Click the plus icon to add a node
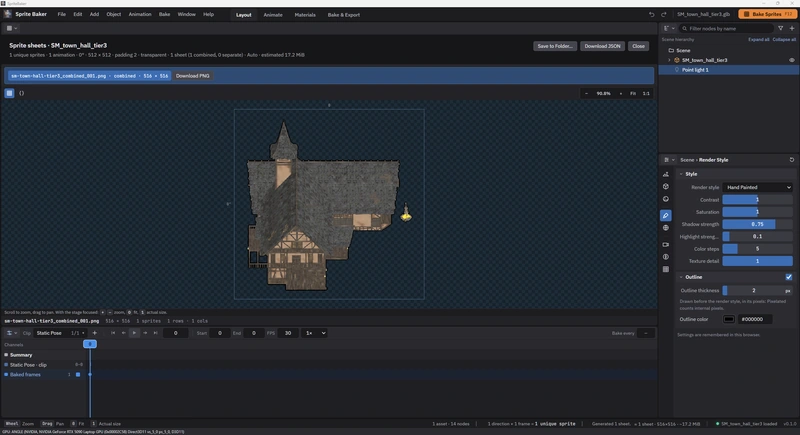Image resolution: width=800 pixels, height=435 pixels. 792,29
